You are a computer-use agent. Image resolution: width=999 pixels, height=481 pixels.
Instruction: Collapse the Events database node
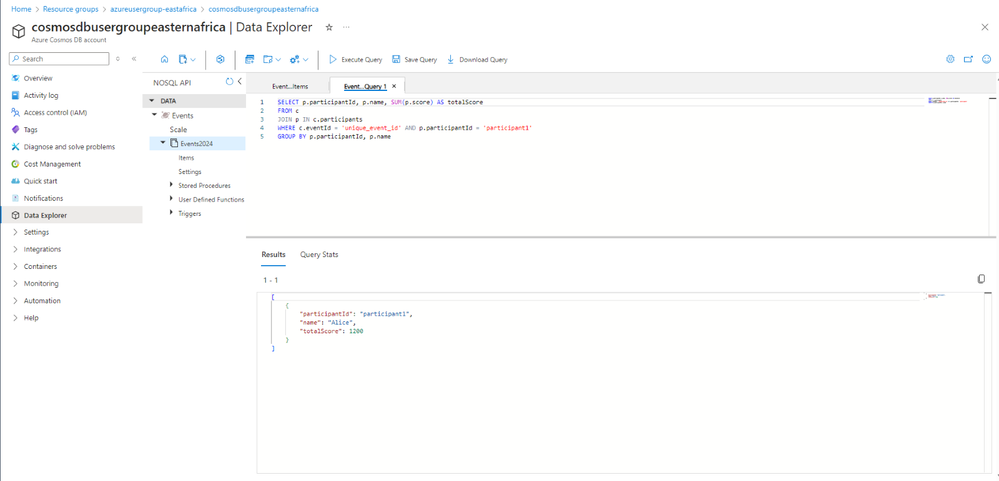tap(154, 115)
